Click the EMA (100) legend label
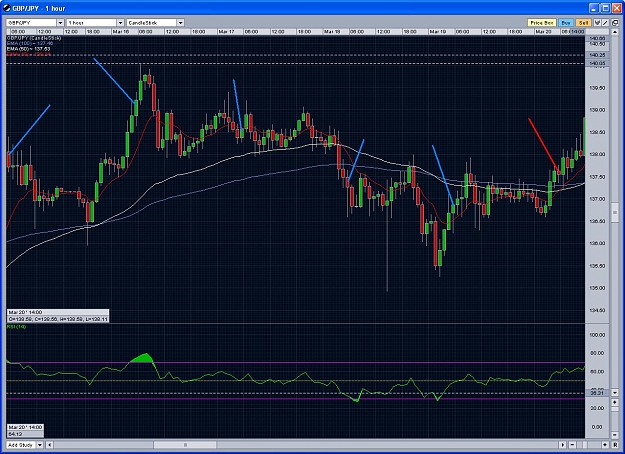Viewport: 625px width, 454px height. (30, 43)
